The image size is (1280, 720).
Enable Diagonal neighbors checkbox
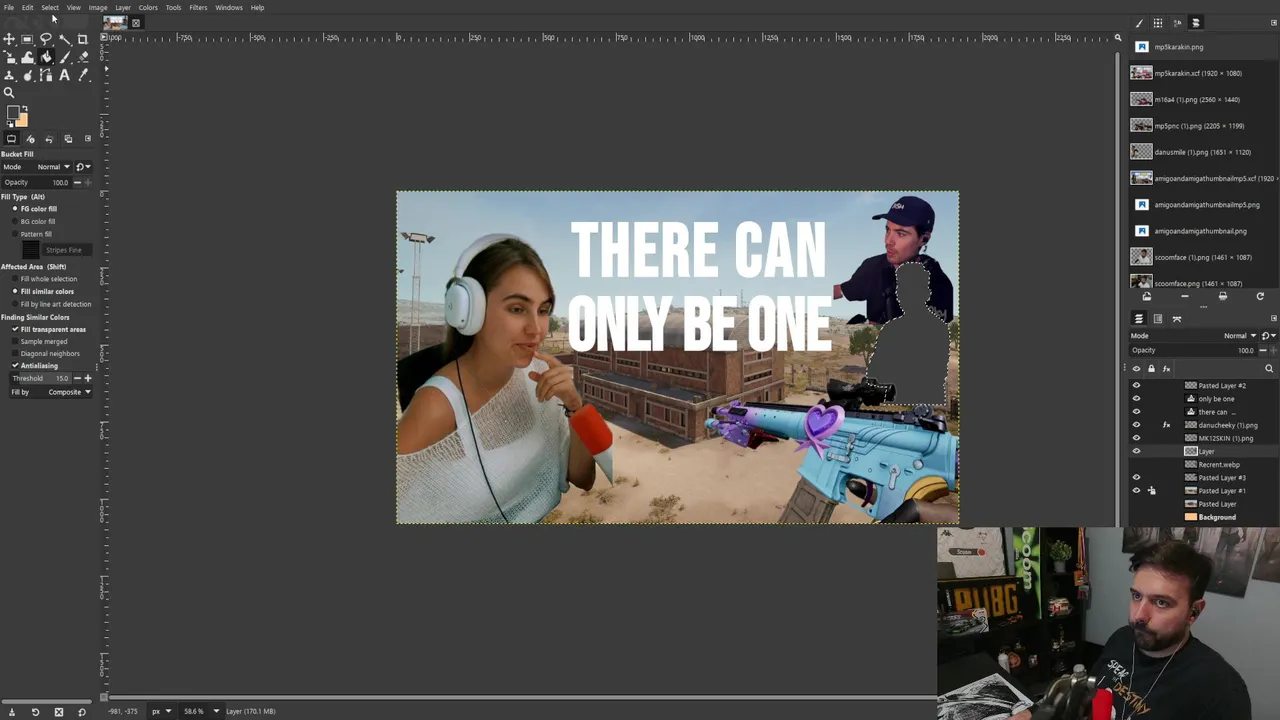pos(15,354)
